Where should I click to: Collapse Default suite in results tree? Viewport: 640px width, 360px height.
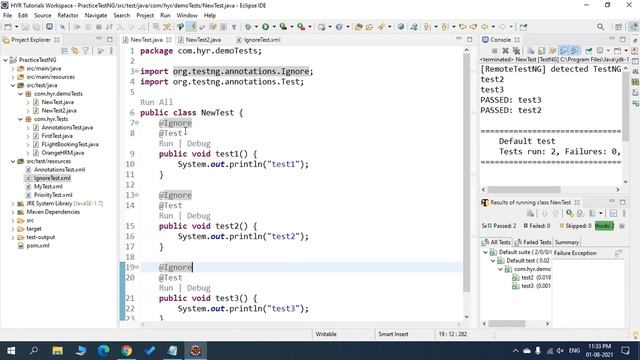pos(485,252)
